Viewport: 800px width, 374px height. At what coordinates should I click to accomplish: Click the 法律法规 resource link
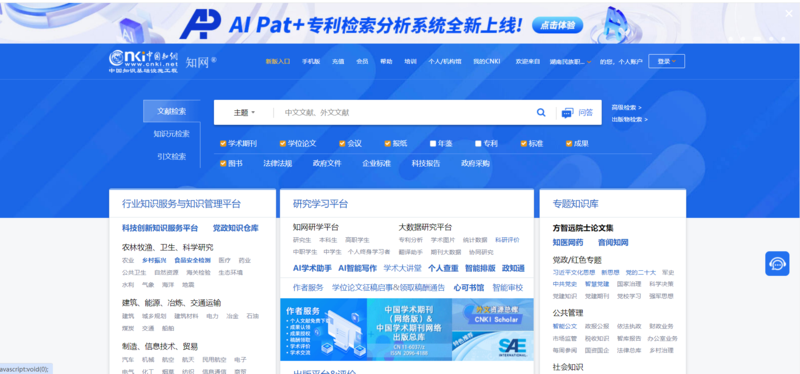(278, 164)
